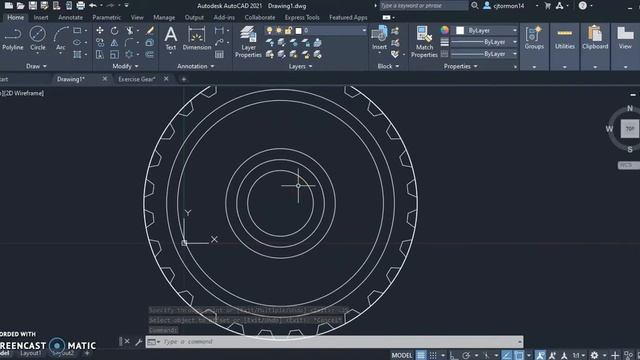This screenshot has width=640, height=360.
Task: Click the object color wheel icon
Action: pos(444,30)
